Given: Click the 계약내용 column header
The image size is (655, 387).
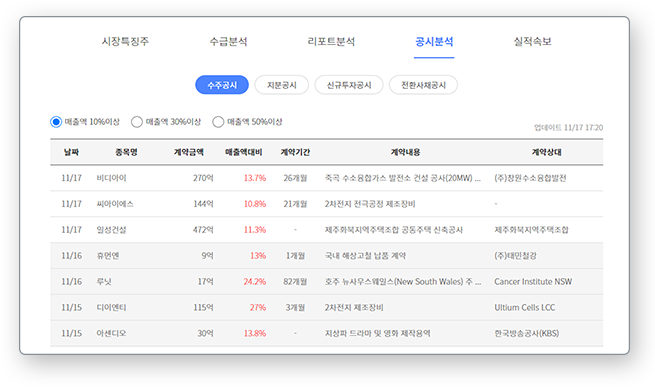Looking at the screenshot, I should click(405, 152).
